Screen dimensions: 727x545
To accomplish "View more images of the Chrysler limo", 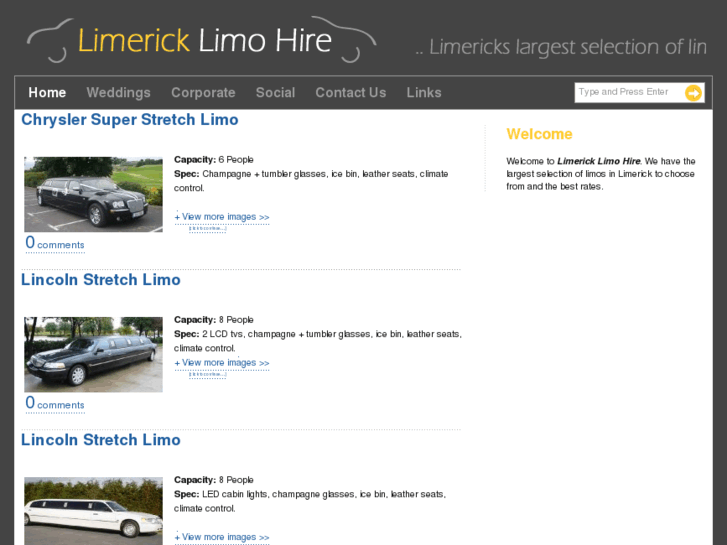I will click(222, 217).
